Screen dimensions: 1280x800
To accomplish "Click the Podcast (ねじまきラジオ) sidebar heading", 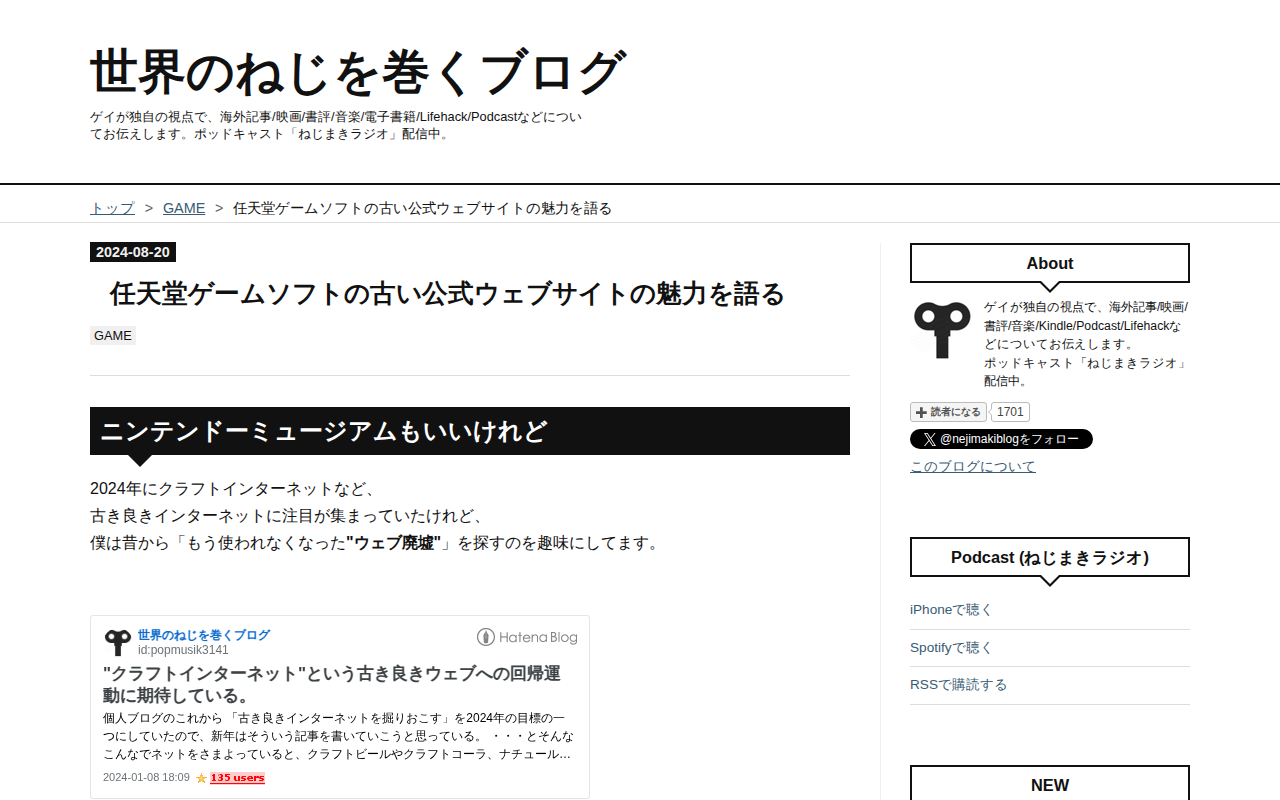I will [x=1050, y=557].
